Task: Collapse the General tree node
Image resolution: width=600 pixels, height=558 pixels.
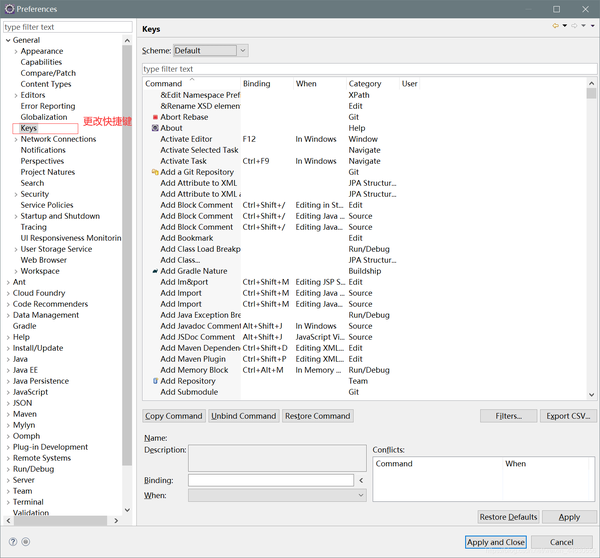Action: pos(8,40)
